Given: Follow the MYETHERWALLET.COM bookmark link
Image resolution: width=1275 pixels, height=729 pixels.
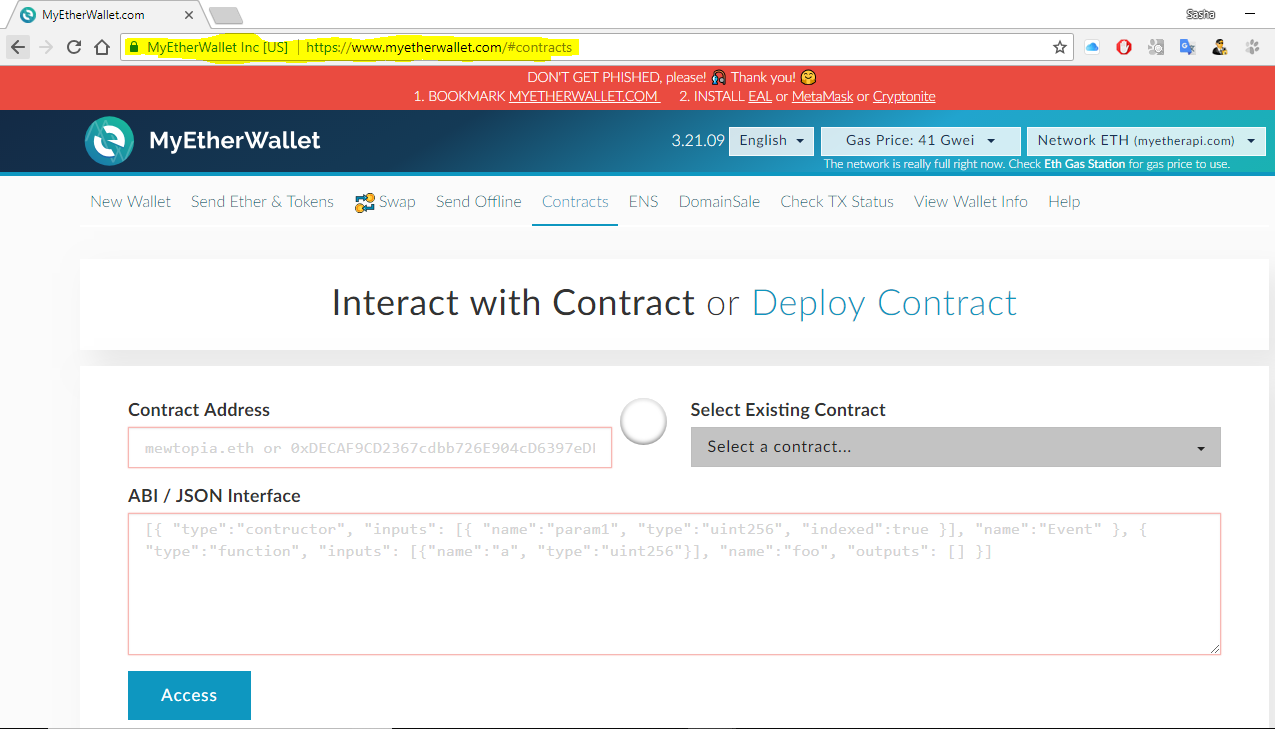Looking at the screenshot, I should [584, 97].
